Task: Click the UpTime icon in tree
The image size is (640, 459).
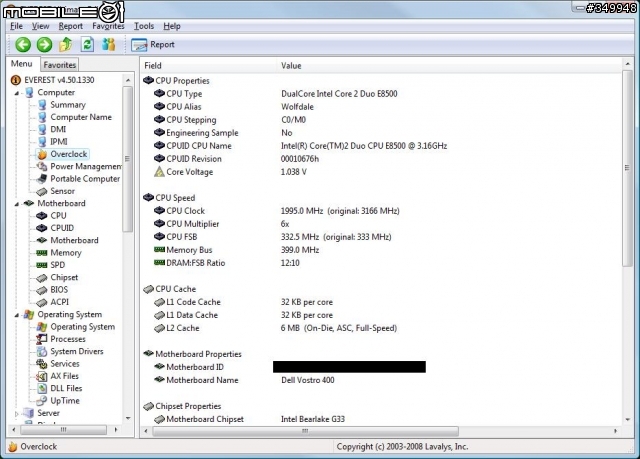Action: 42,401
